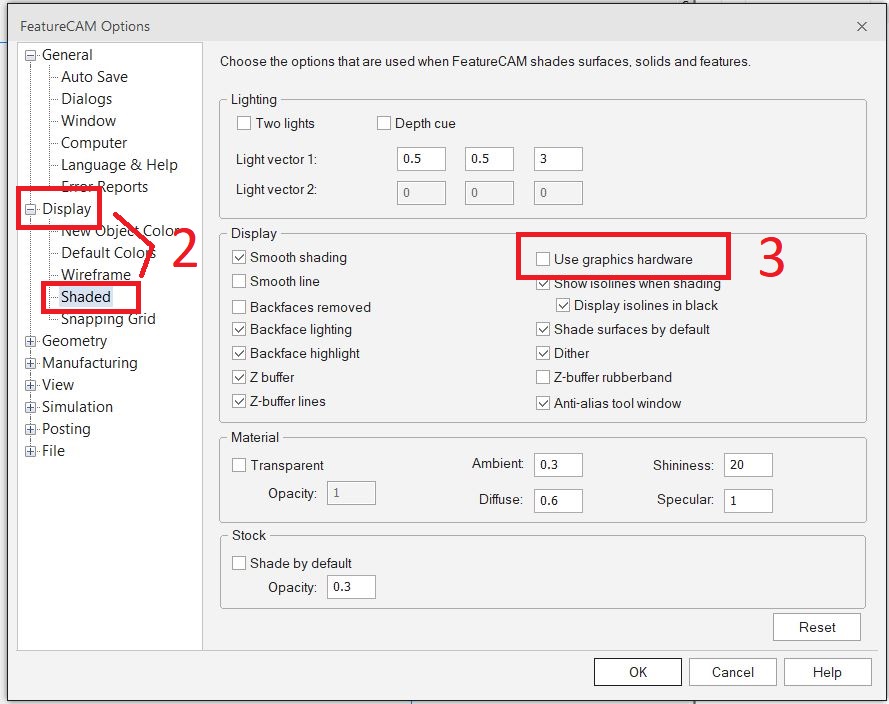Disable Backfaces removed
889x704 pixels.
coord(239,306)
